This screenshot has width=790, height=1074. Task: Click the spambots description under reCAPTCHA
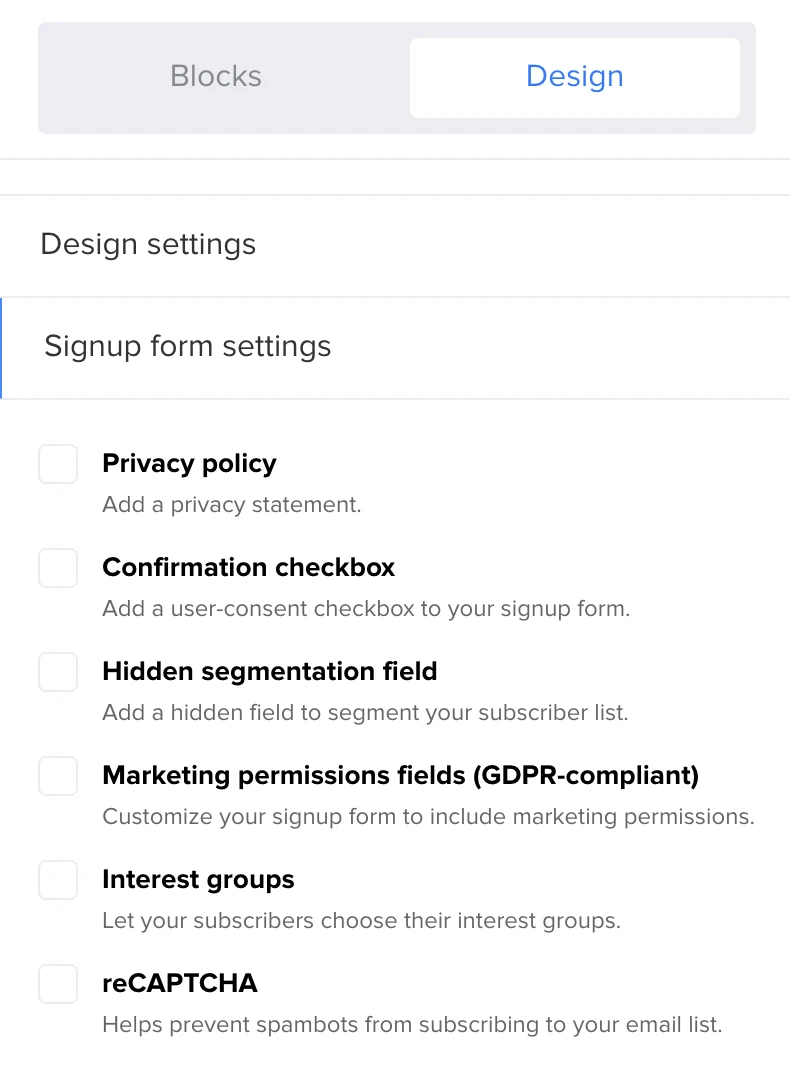412,1025
